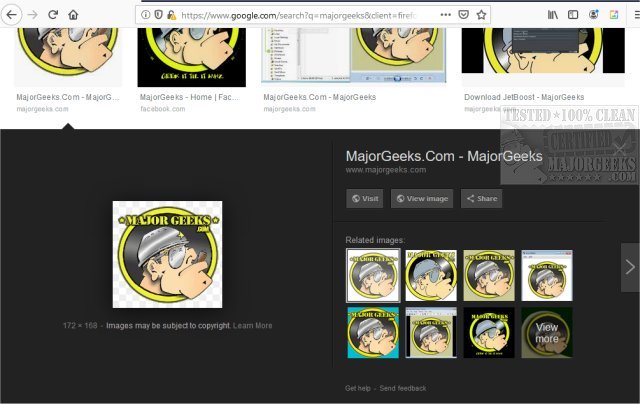Open tracking protection shield icon
640x404 pixels.
[158, 15]
